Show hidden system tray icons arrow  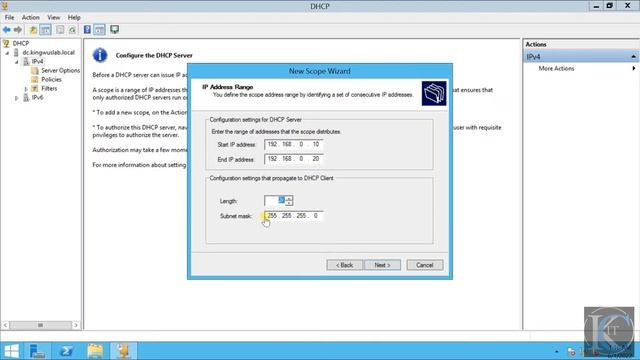pyautogui.click(x=556, y=351)
